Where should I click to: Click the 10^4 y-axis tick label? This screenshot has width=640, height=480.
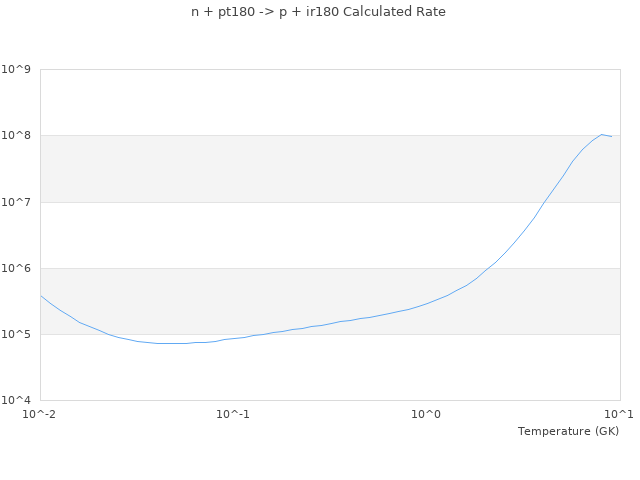pyautogui.click(x=17, y=400)
